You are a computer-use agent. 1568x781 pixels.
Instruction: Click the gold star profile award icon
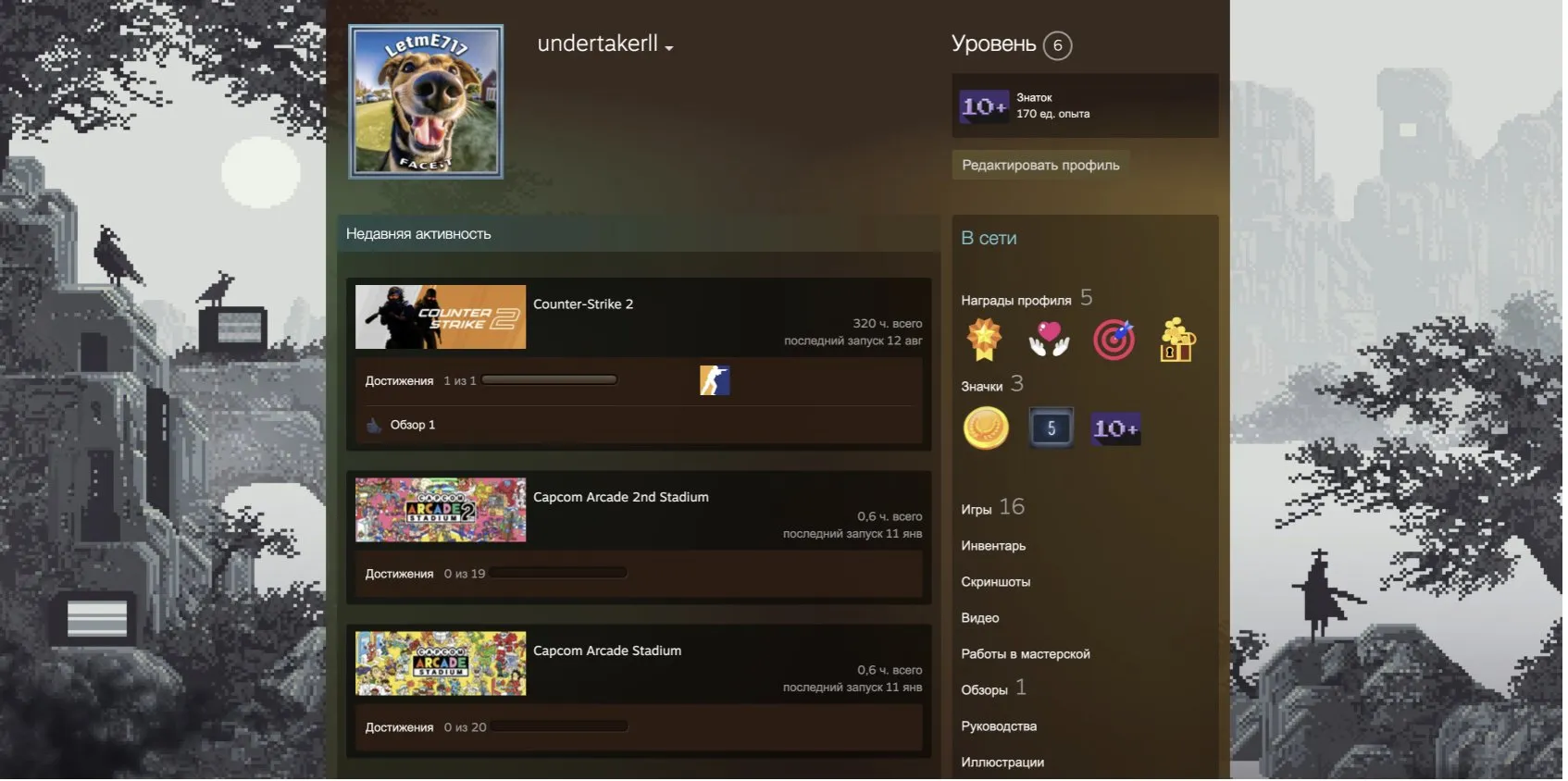click(984, 340)
